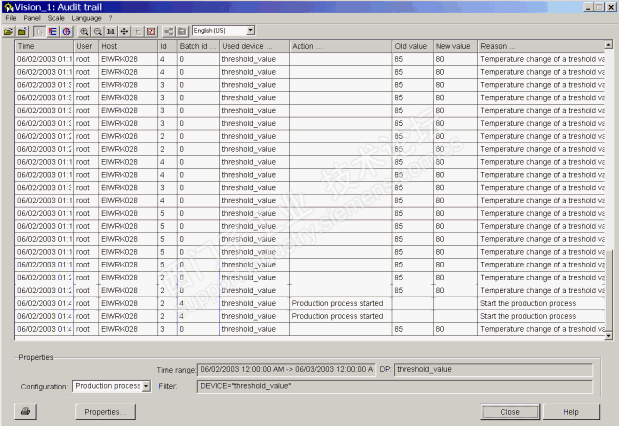The width and height of the screenshot is (619, 426).
Task: Click the Id column header
Action: tap(167, 46)
